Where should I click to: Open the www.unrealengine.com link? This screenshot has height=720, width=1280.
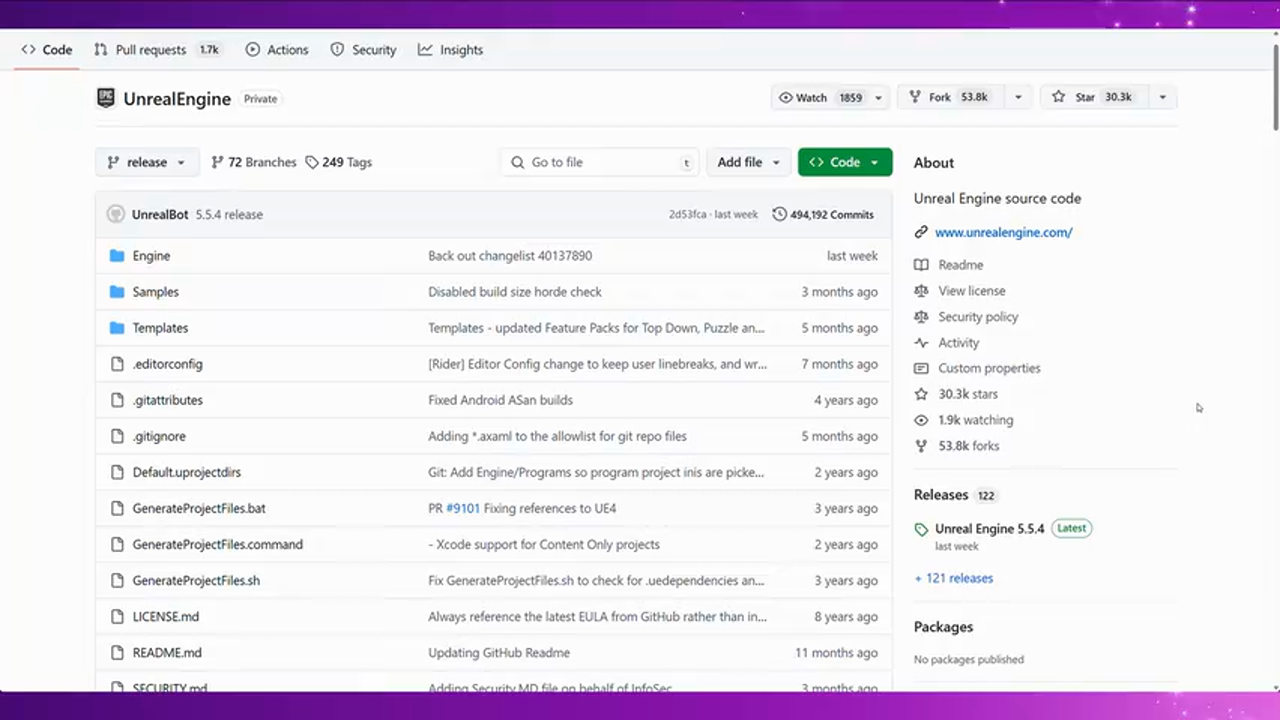tap(1003, 232)
